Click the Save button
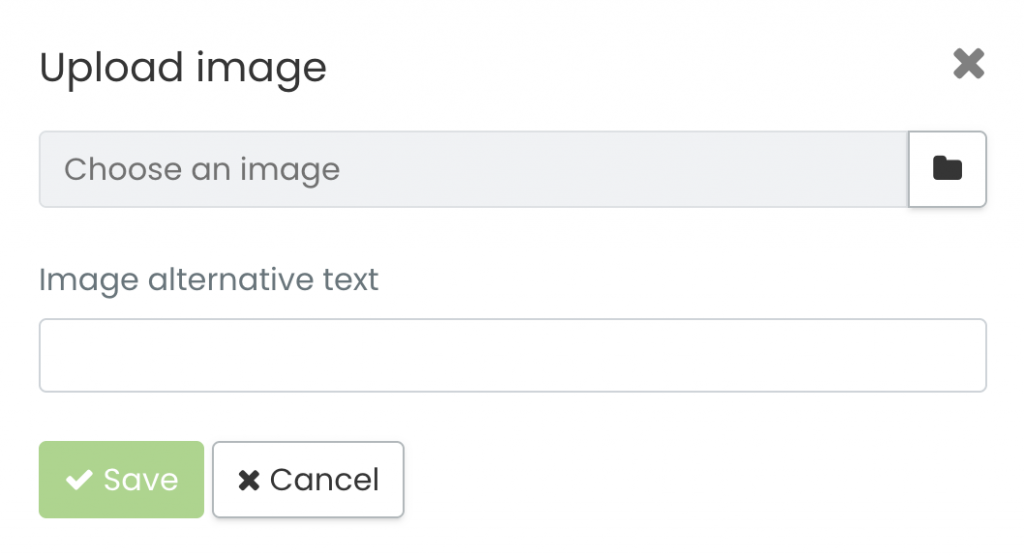Viewport: 1024px width, 557px height. 121,479
